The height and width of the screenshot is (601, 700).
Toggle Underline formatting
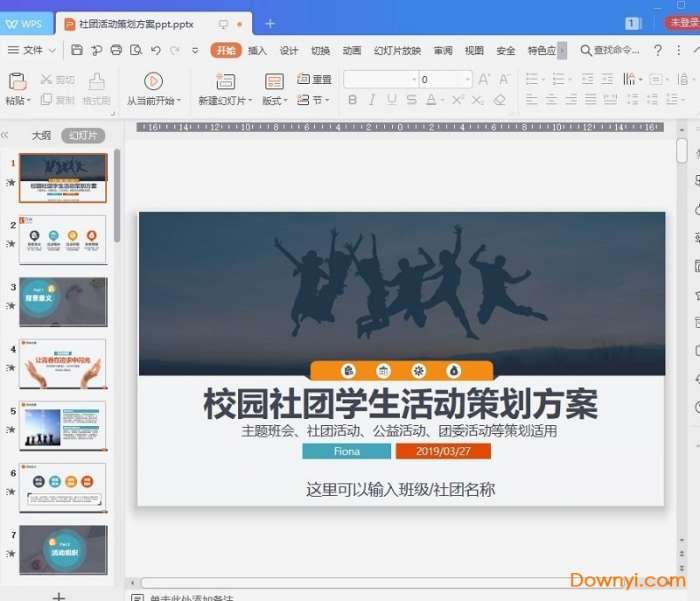point(391,100)
